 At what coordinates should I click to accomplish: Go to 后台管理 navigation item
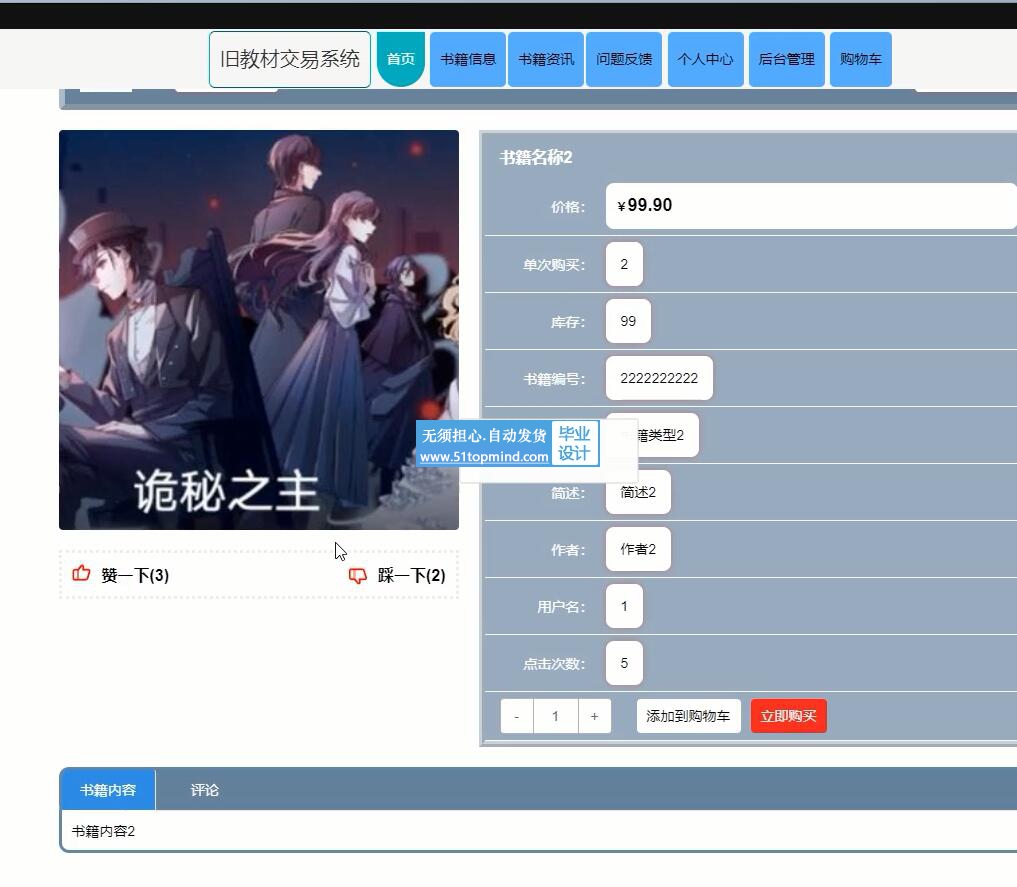[x=787, y=59]
